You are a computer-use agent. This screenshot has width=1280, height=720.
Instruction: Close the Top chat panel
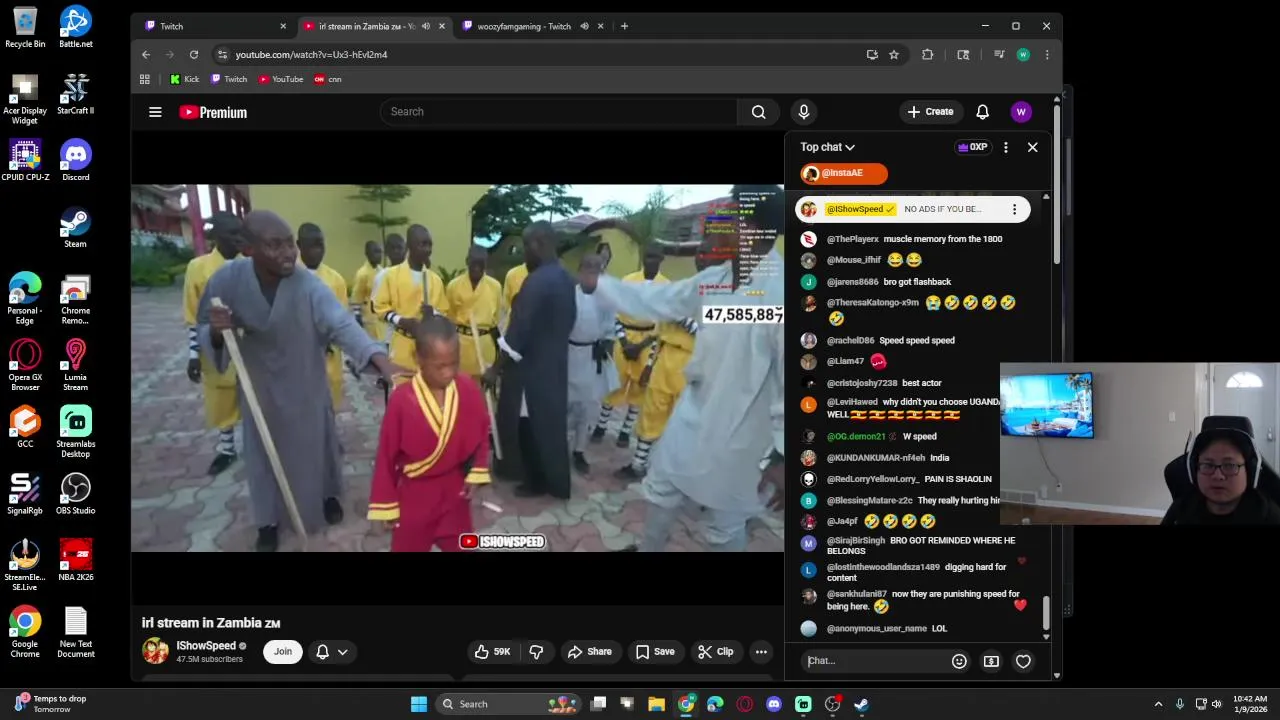(1033, 147)
